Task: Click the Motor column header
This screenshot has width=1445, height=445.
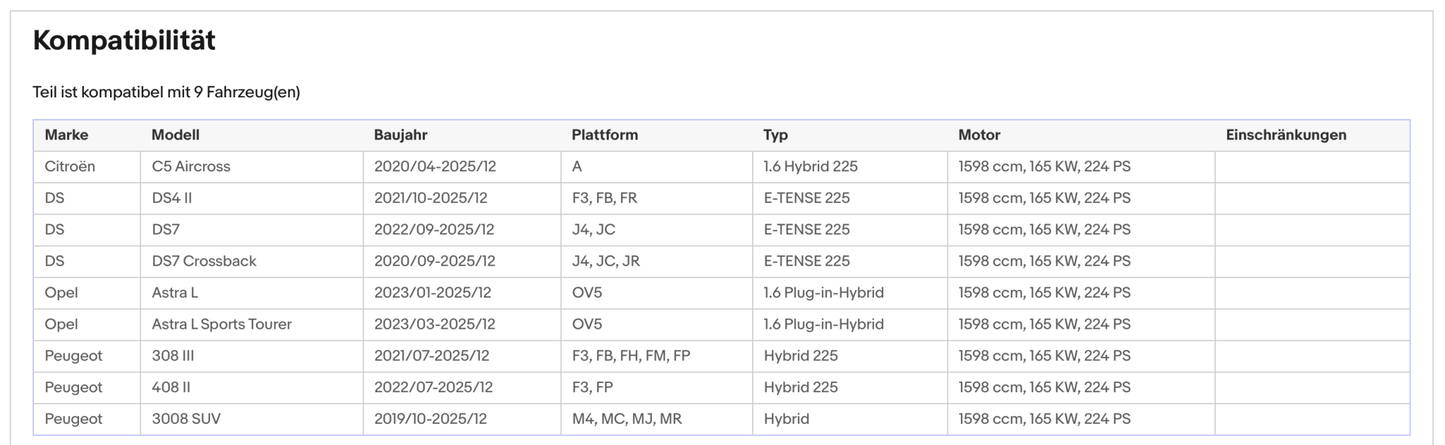Action: pyautogui.click(x=979, y=135)
